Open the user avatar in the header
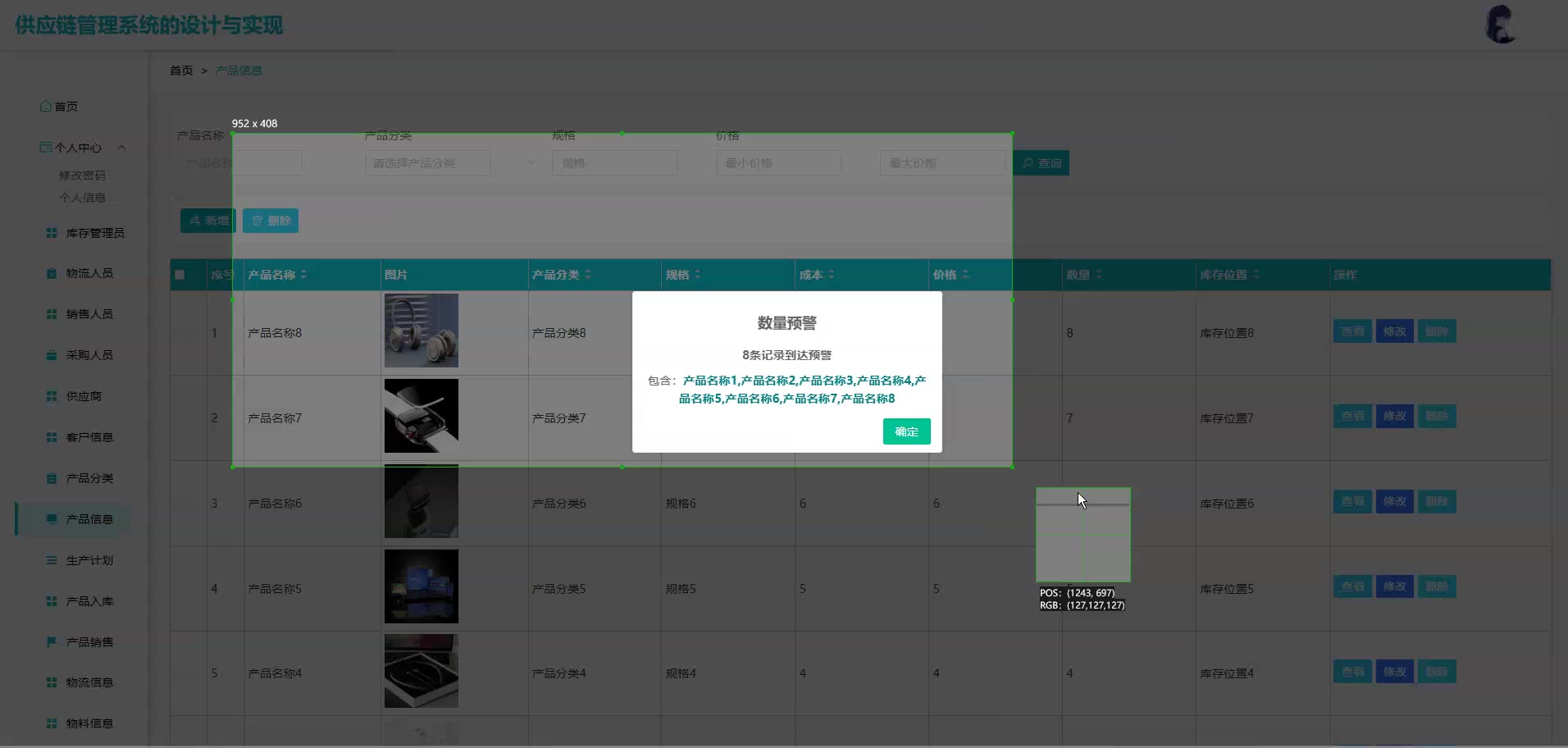The width and height of the screenshot is (1568, 748). 1501,25
